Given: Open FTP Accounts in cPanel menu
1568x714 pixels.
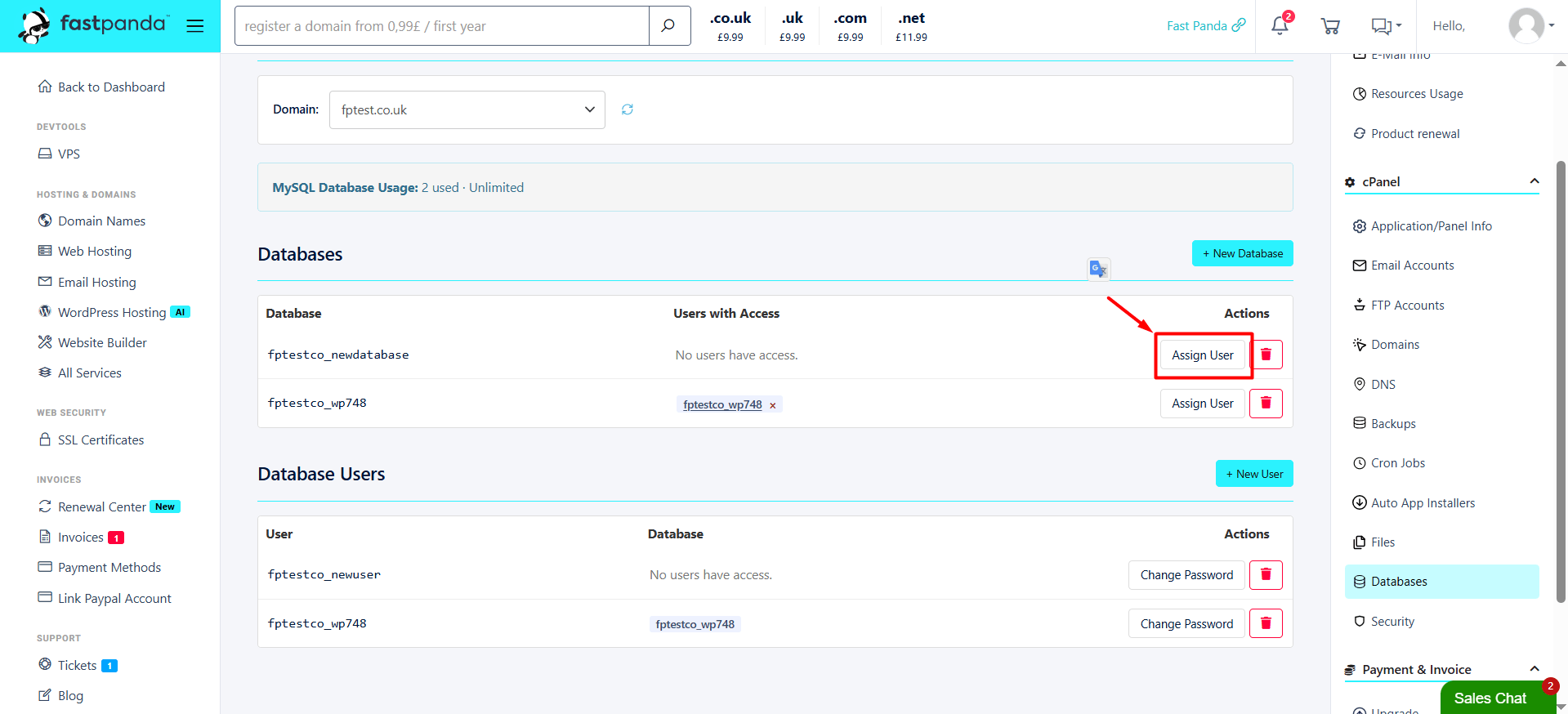Looking at the screenshot, I should pos(1398,305).
